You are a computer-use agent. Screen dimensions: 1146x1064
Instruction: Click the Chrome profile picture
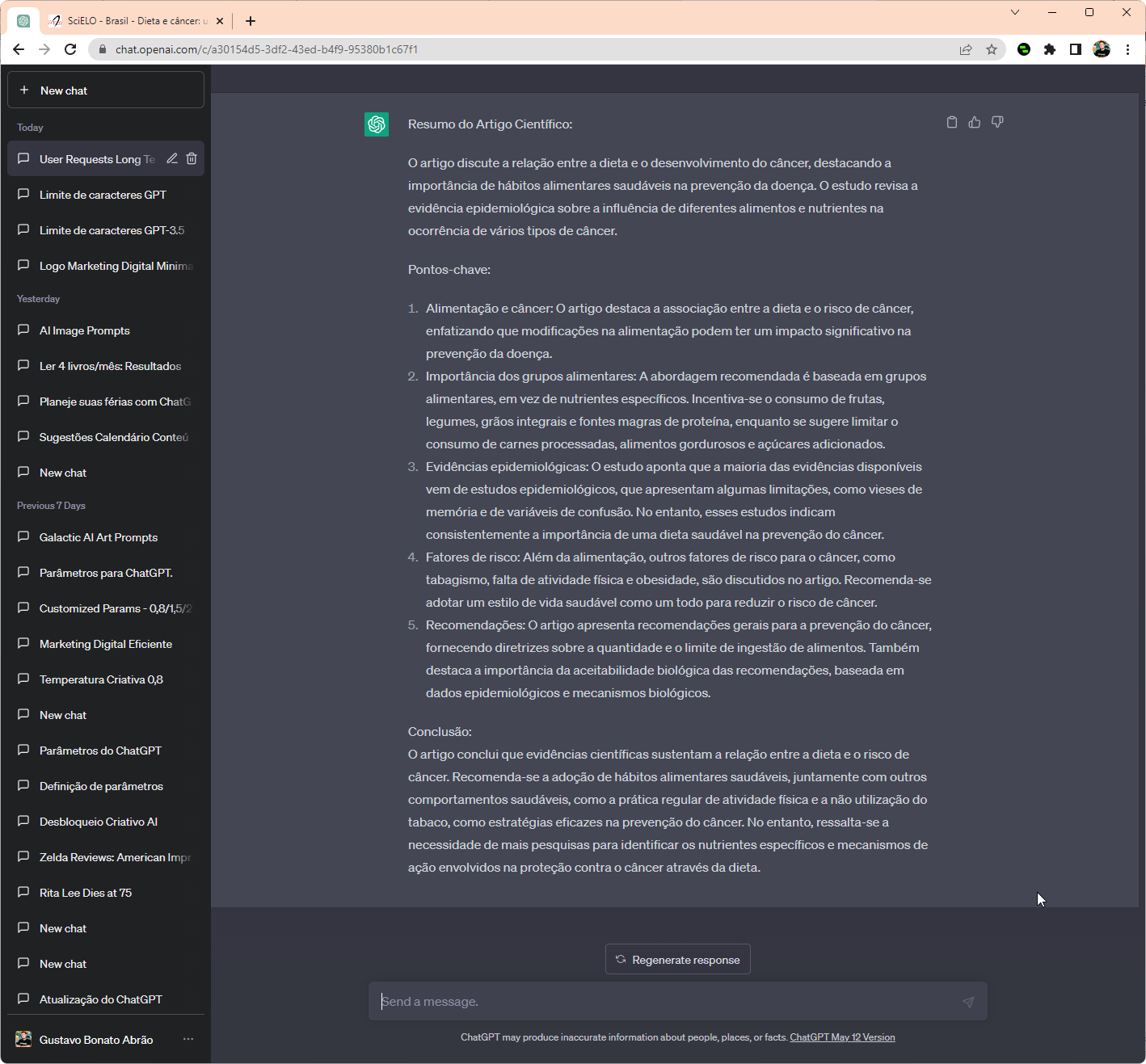[1102, 49]
